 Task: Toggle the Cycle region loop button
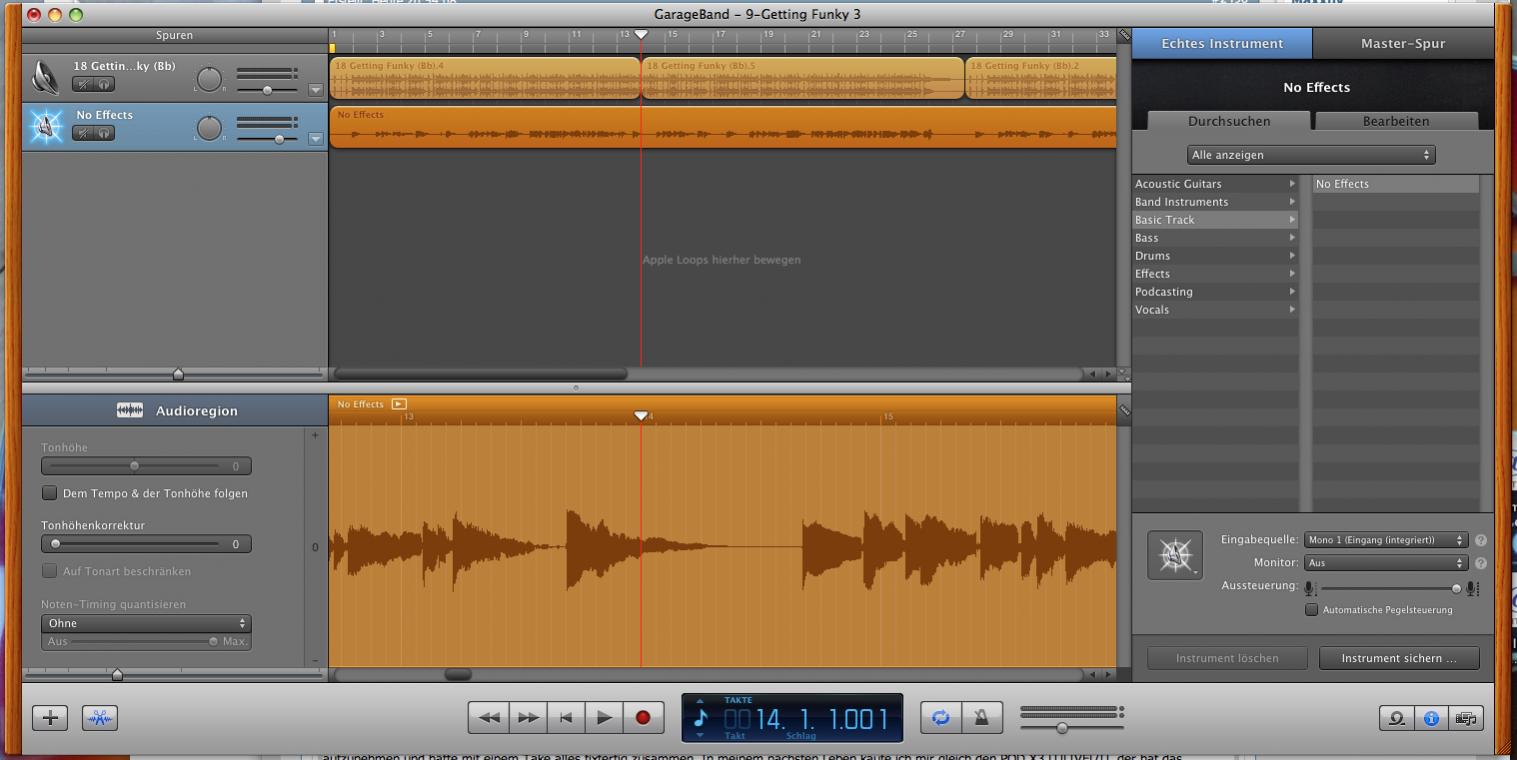[940, 717]
